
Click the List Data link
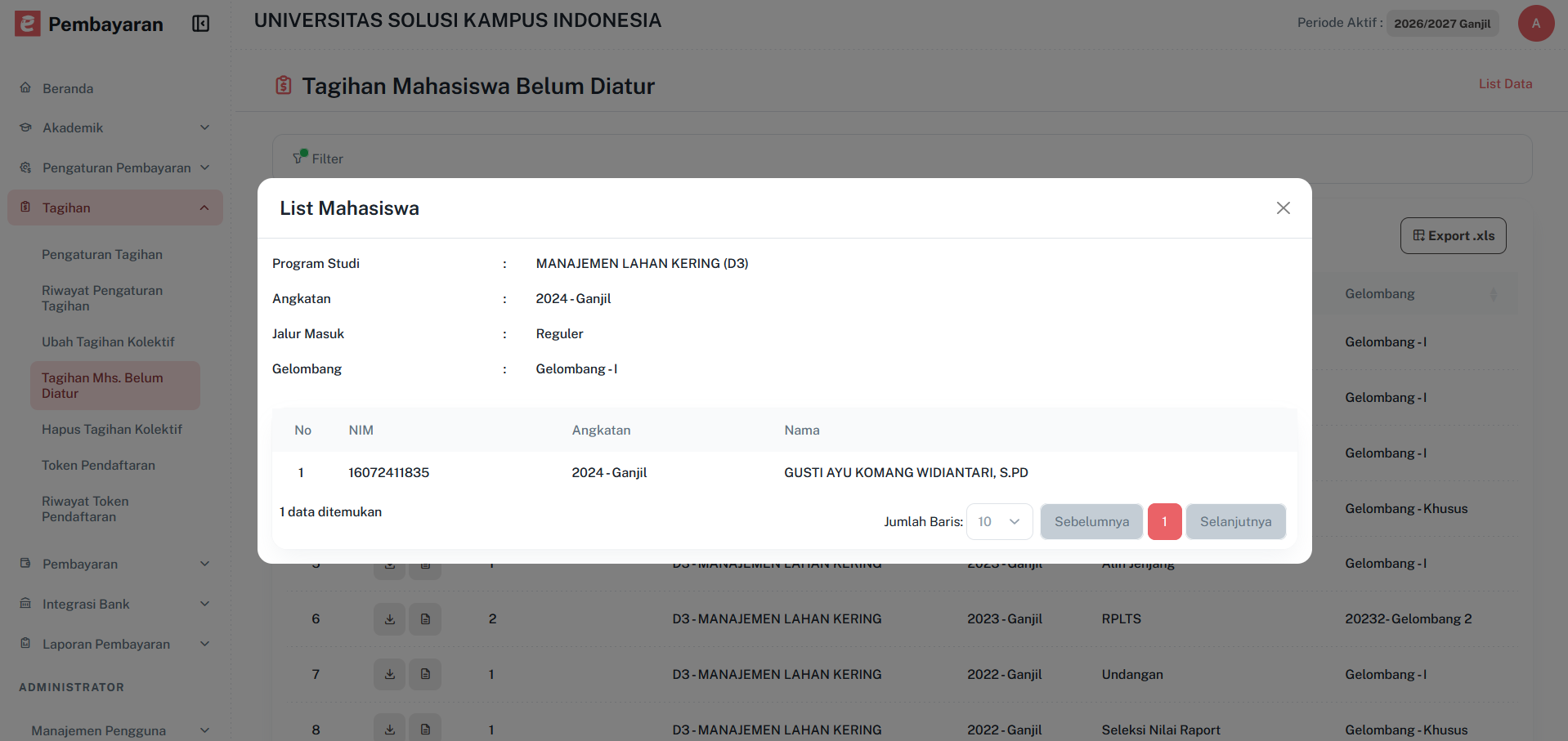pos(1505,83)
